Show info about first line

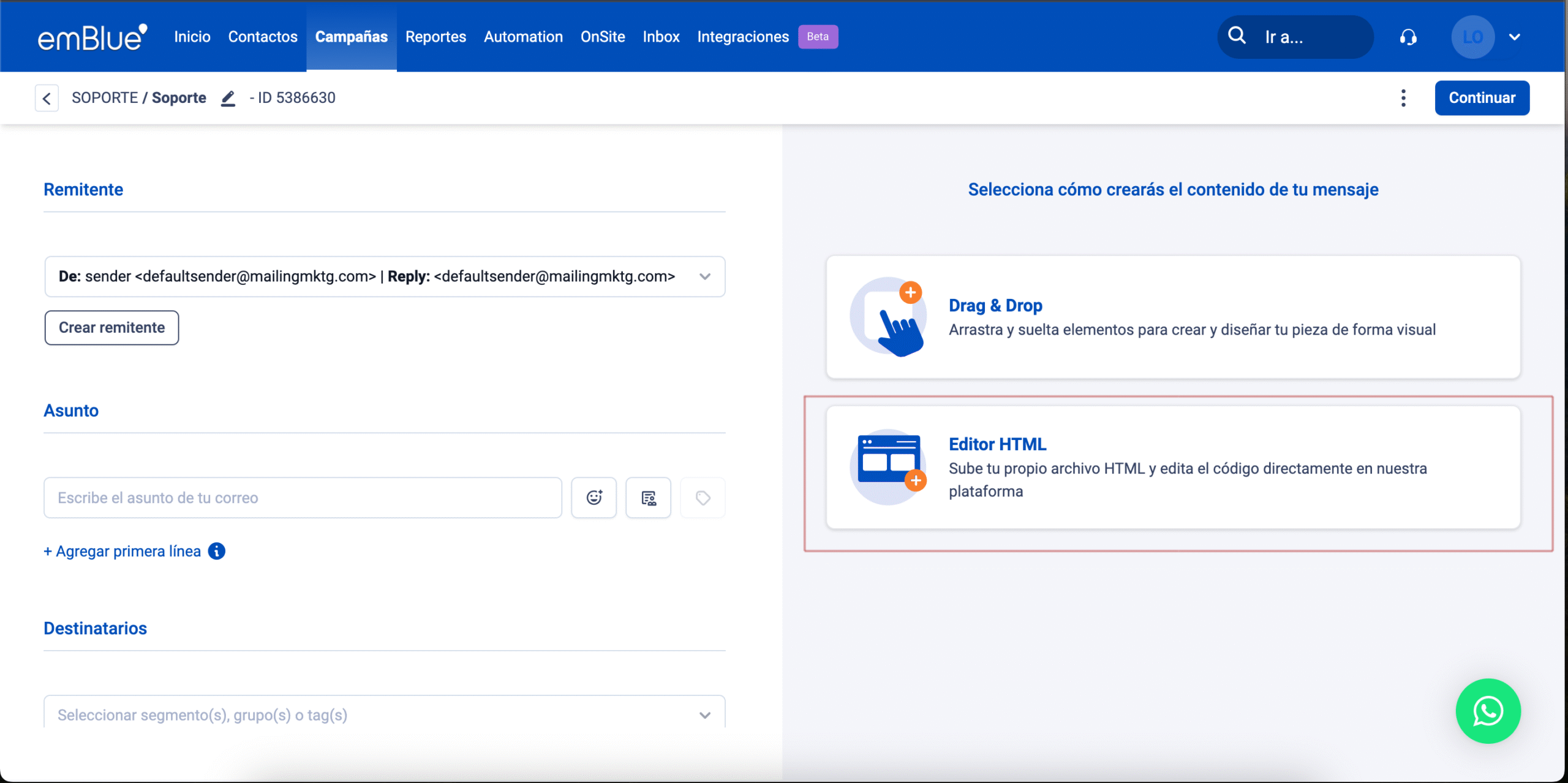pos(217,551)
